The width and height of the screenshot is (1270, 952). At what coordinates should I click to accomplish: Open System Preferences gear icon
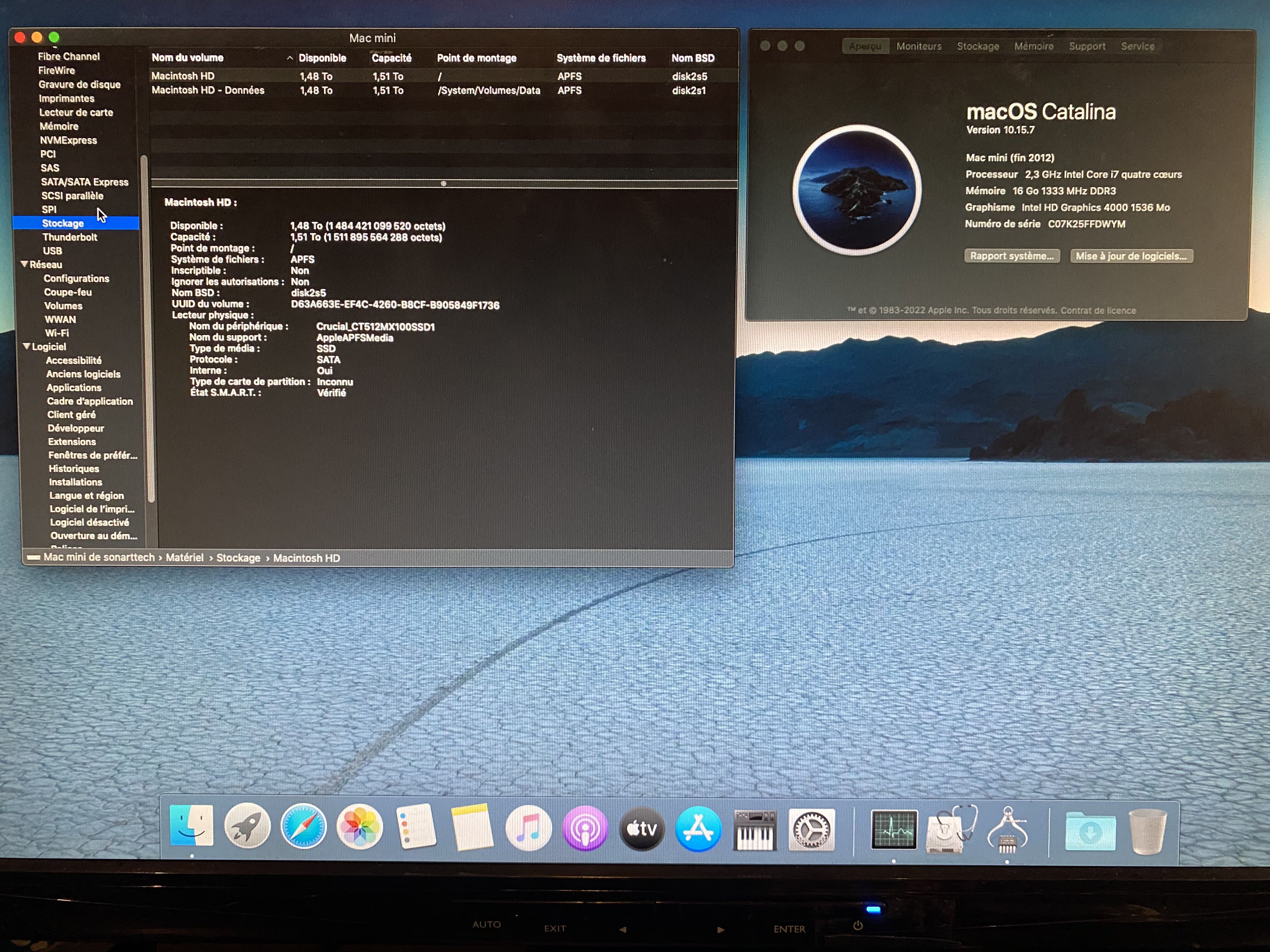point(811,830)
